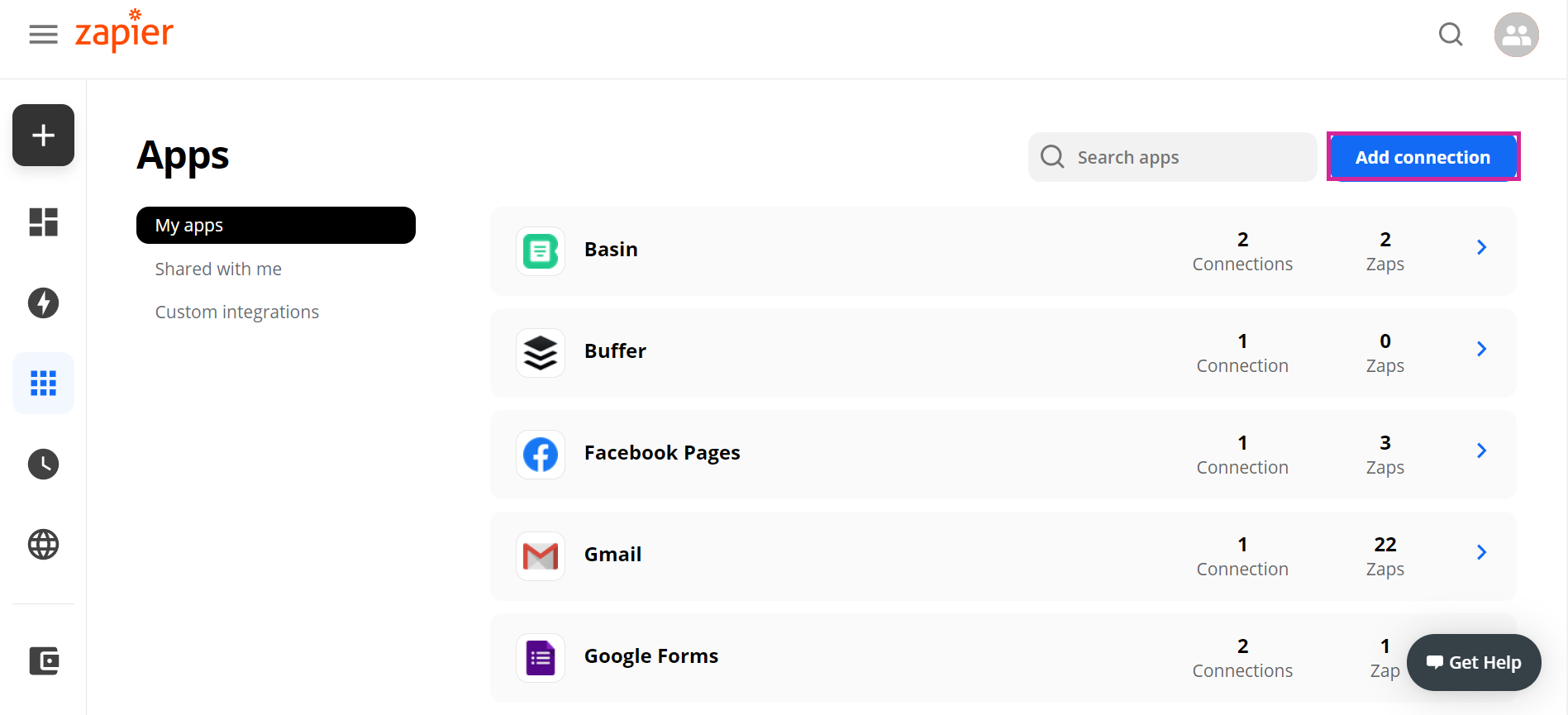Expand the Basin app row chevron
Viewport: 1568px width, 715px height.
[1481, 247]
